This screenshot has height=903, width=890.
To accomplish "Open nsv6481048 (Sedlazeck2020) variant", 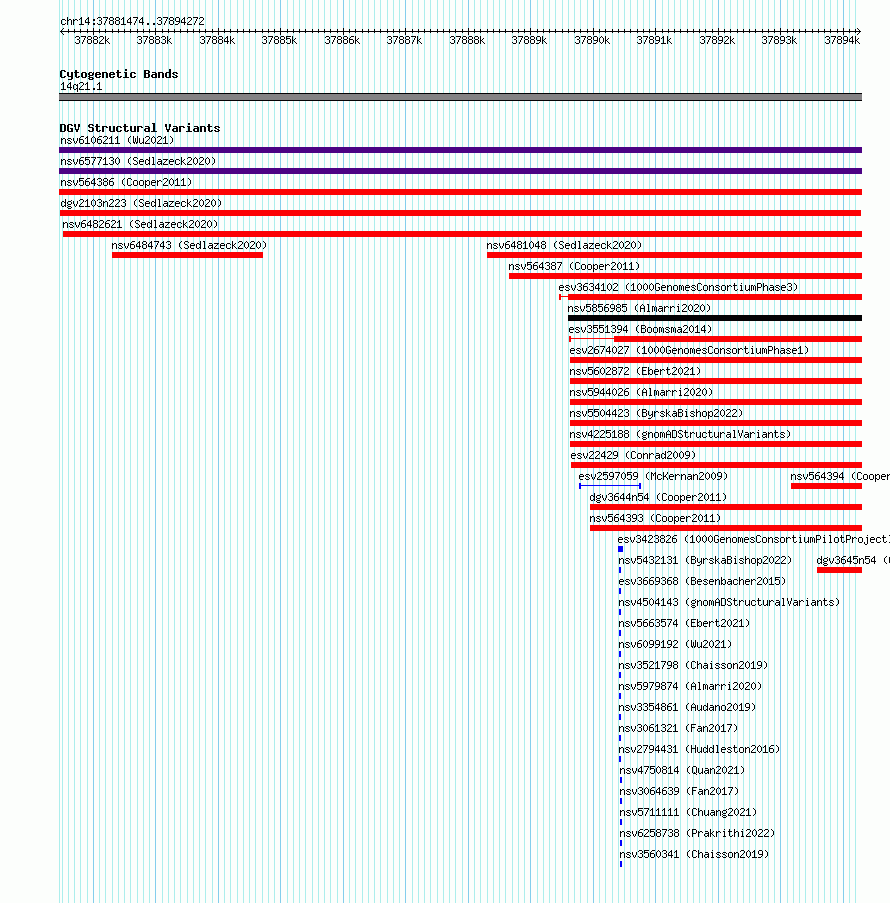I will (x=565, y=245).
